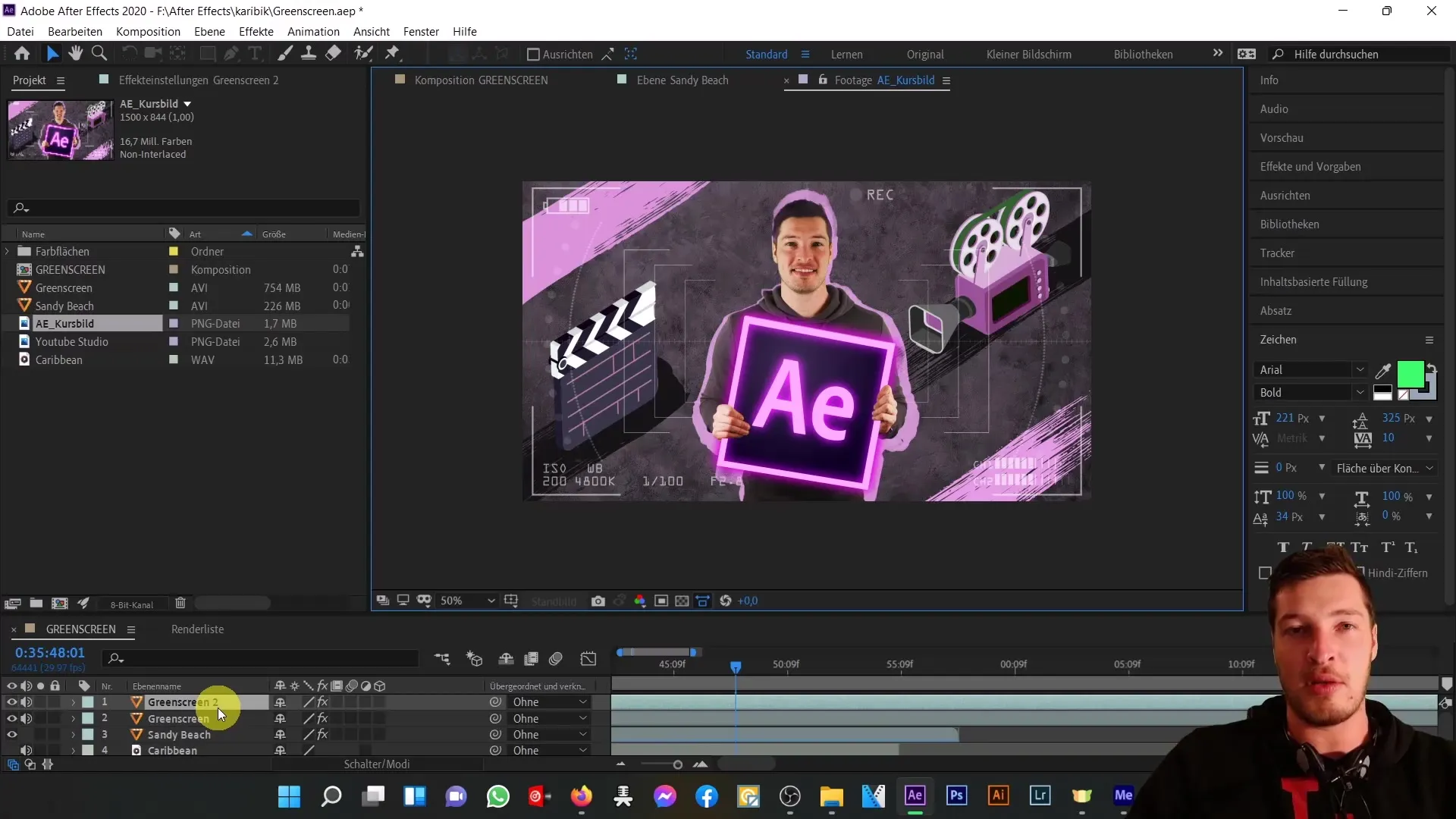The width and height of the screenshot is (1456, 819).
Task: Expand Caribbean layer properties
Action: click(x=73, y=751)
